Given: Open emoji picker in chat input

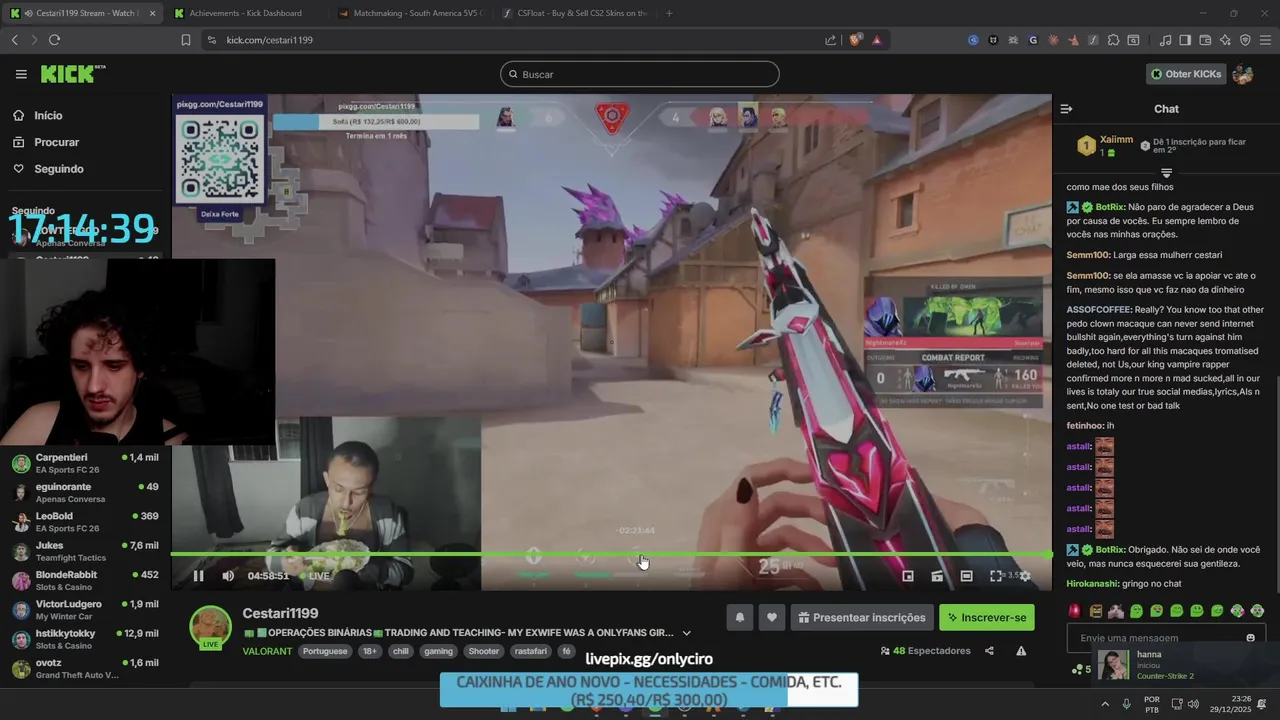Looking at the screenshot, I should click(1250, 638).
